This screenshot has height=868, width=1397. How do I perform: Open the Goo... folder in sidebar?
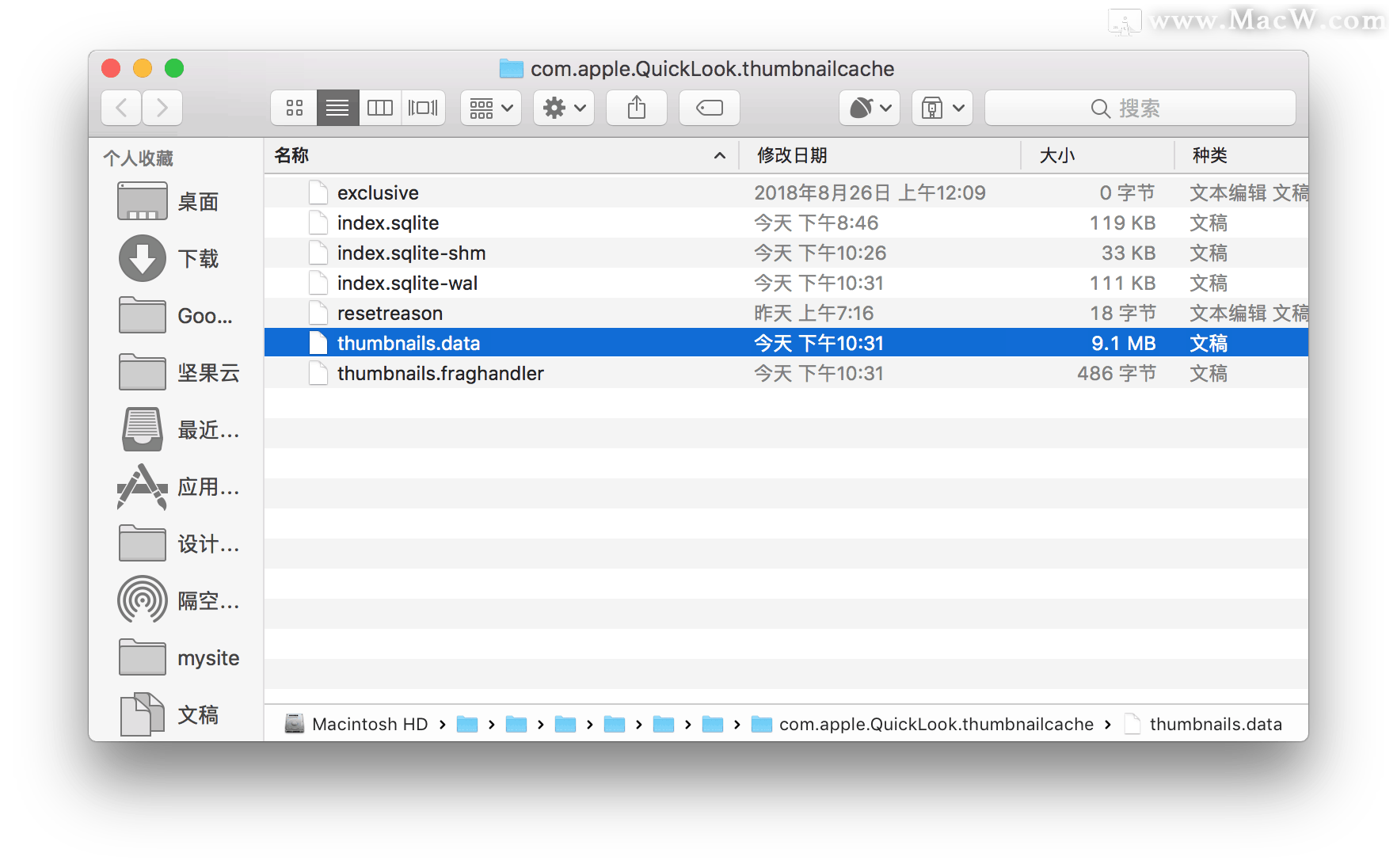pyautogui.click(x=174, y=316)
